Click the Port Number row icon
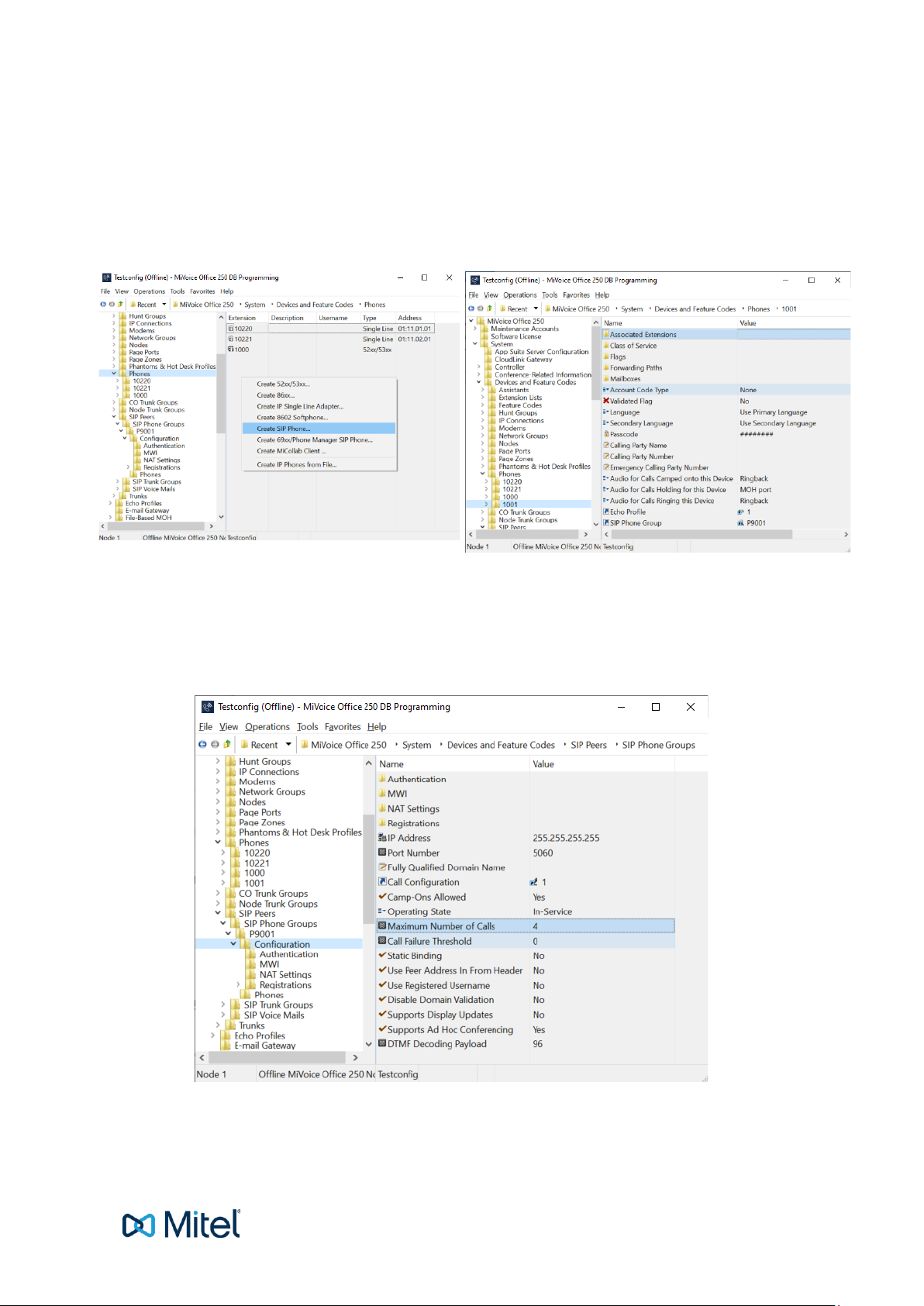Viewport: 924px width, 1306px height. click(382, 853)
